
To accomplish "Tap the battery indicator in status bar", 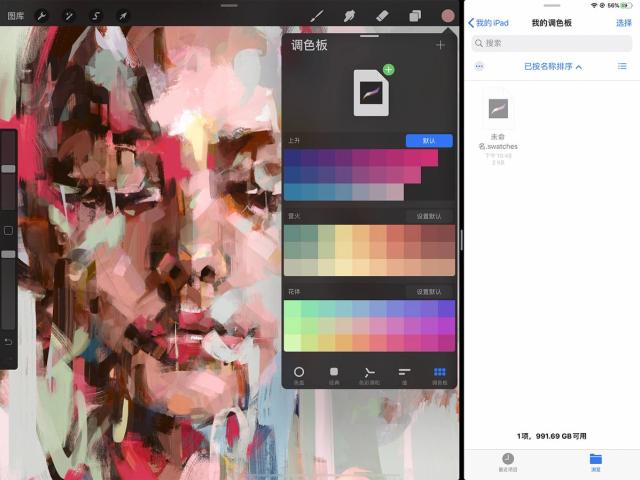I will (x=627, y=5).
